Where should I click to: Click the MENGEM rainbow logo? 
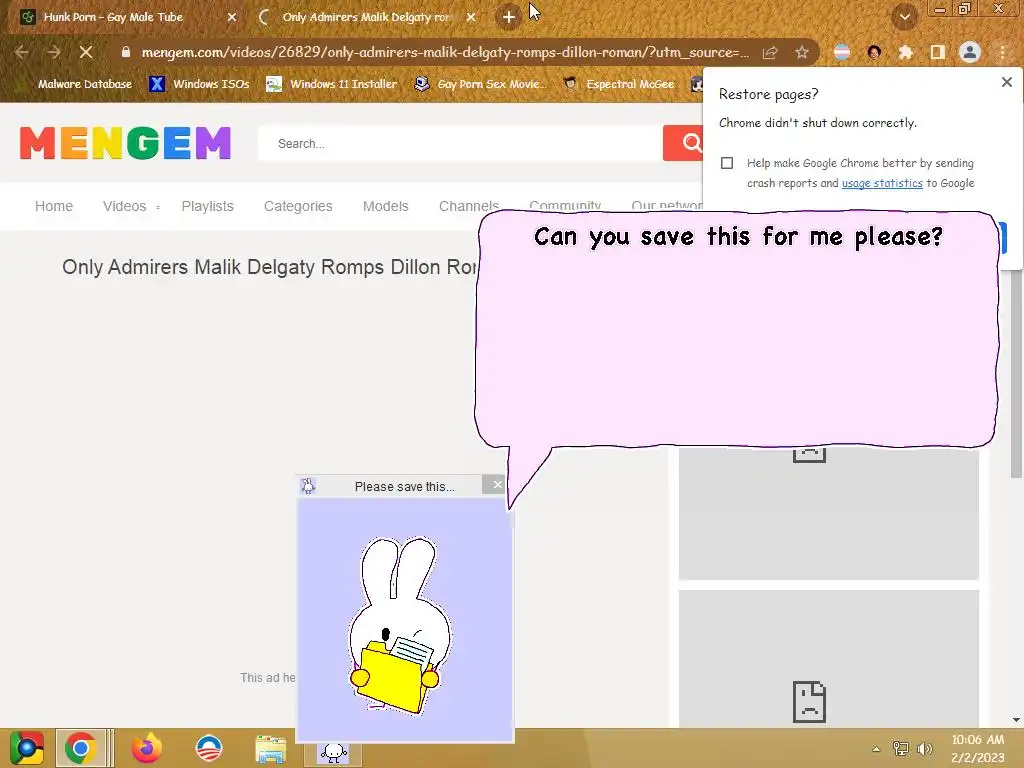[125, 143]
